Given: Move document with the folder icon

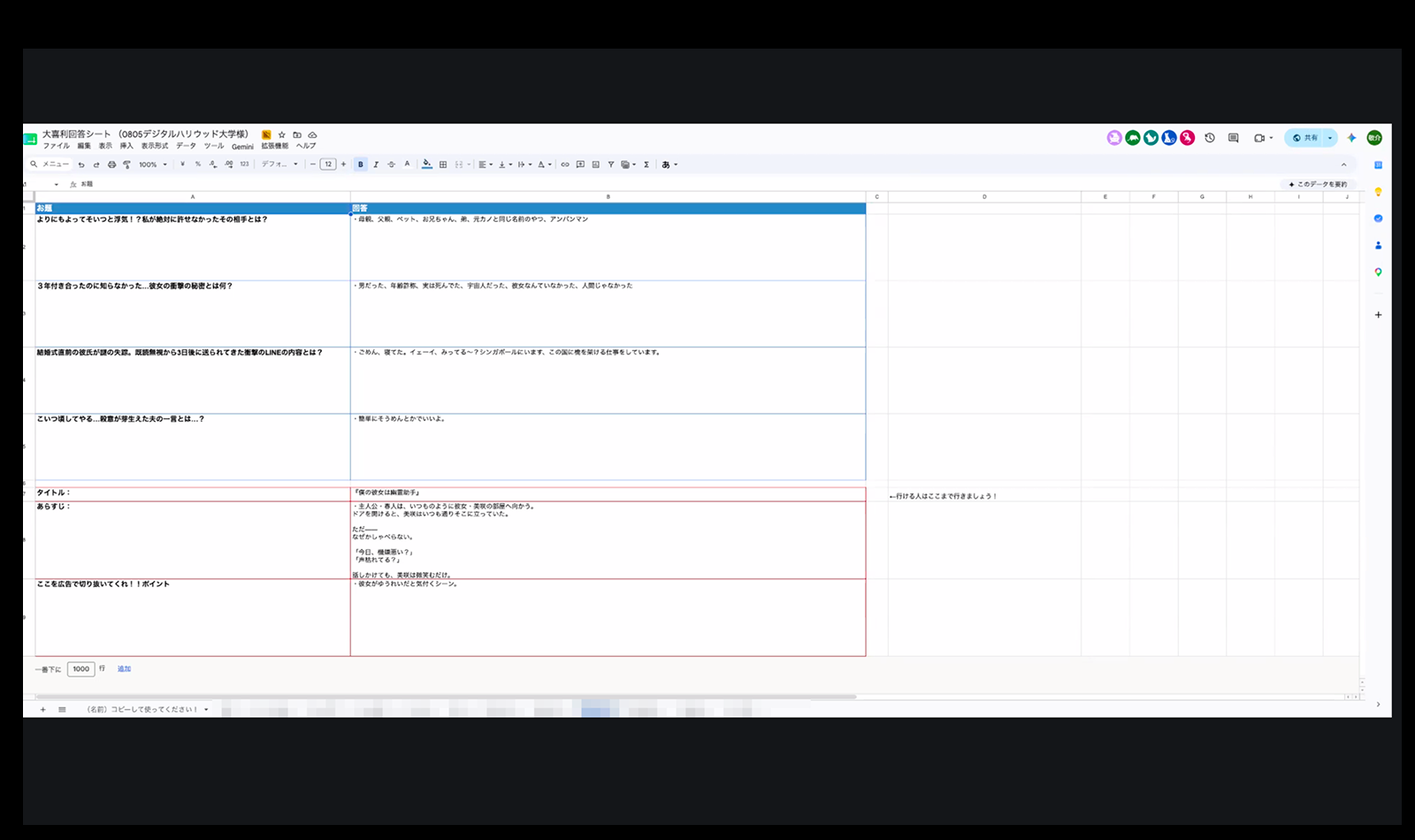Looking at the screenshot, I should (297, 134).
